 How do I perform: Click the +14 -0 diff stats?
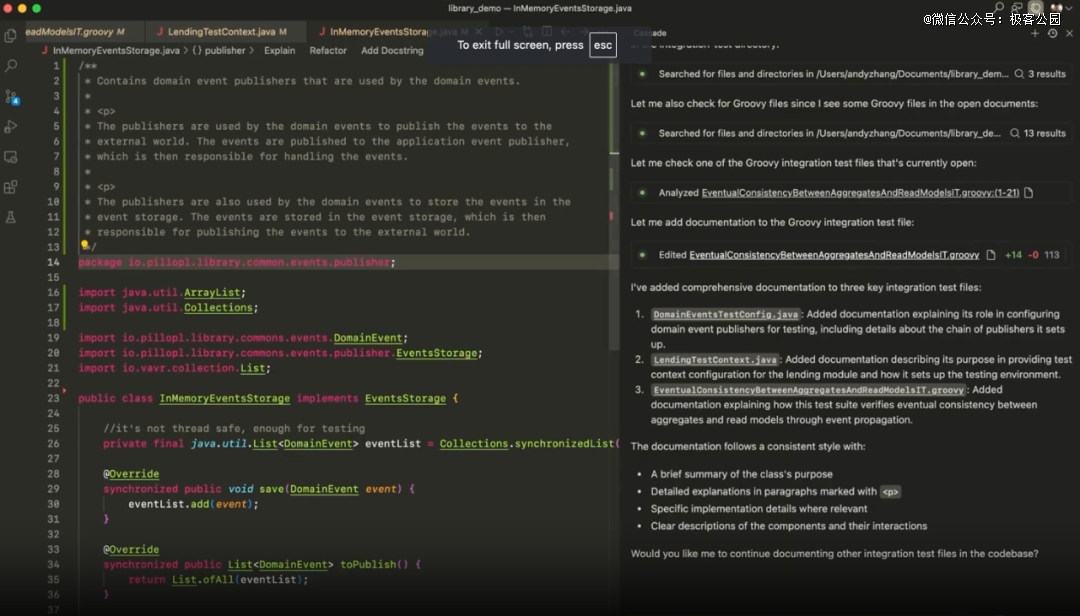coord(1021,255)
